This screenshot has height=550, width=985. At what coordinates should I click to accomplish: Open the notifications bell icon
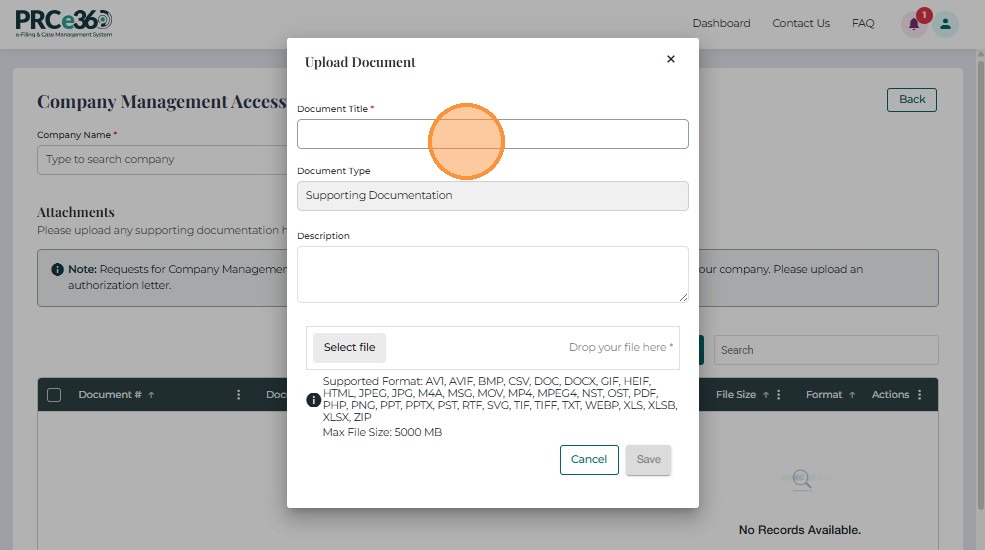point(914,24)
